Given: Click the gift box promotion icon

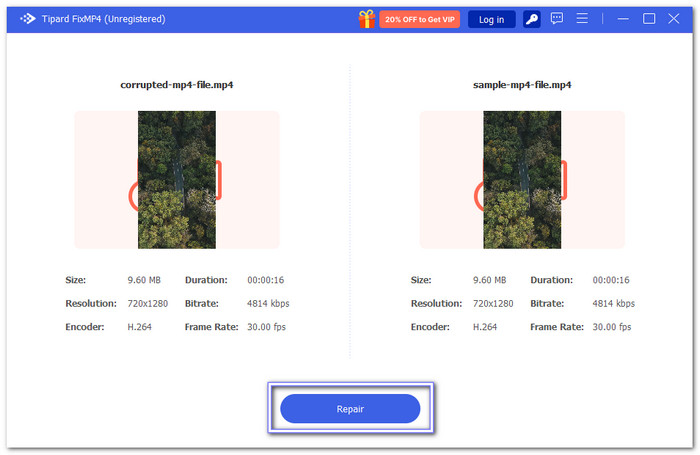Looking at the screenshot, I should (367, 19).
